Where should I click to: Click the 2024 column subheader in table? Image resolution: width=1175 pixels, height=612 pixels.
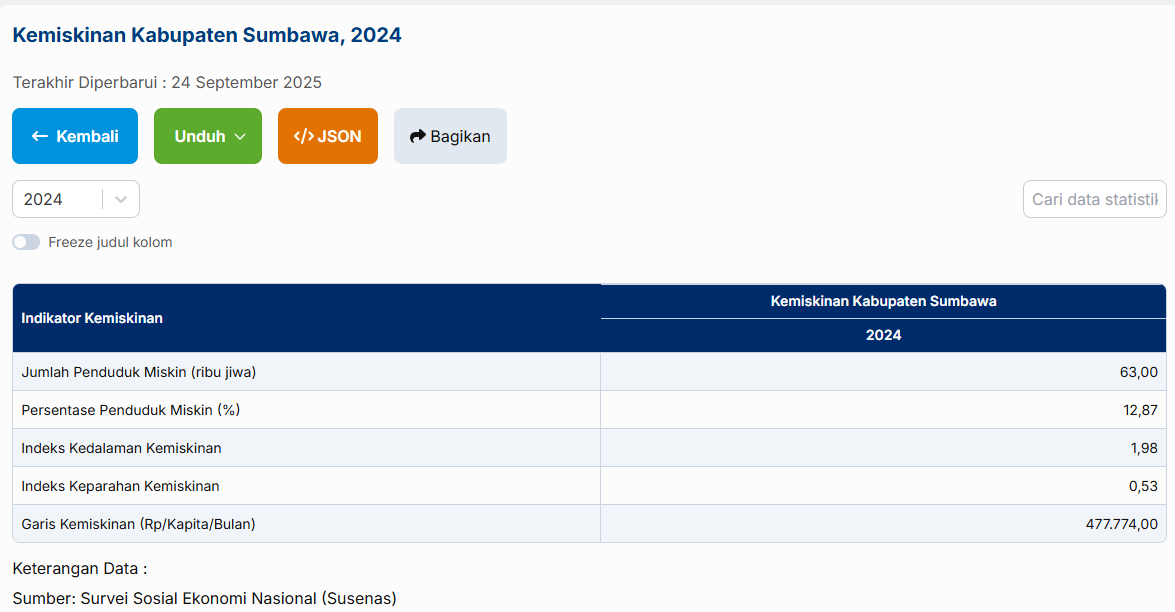(883, 335)
